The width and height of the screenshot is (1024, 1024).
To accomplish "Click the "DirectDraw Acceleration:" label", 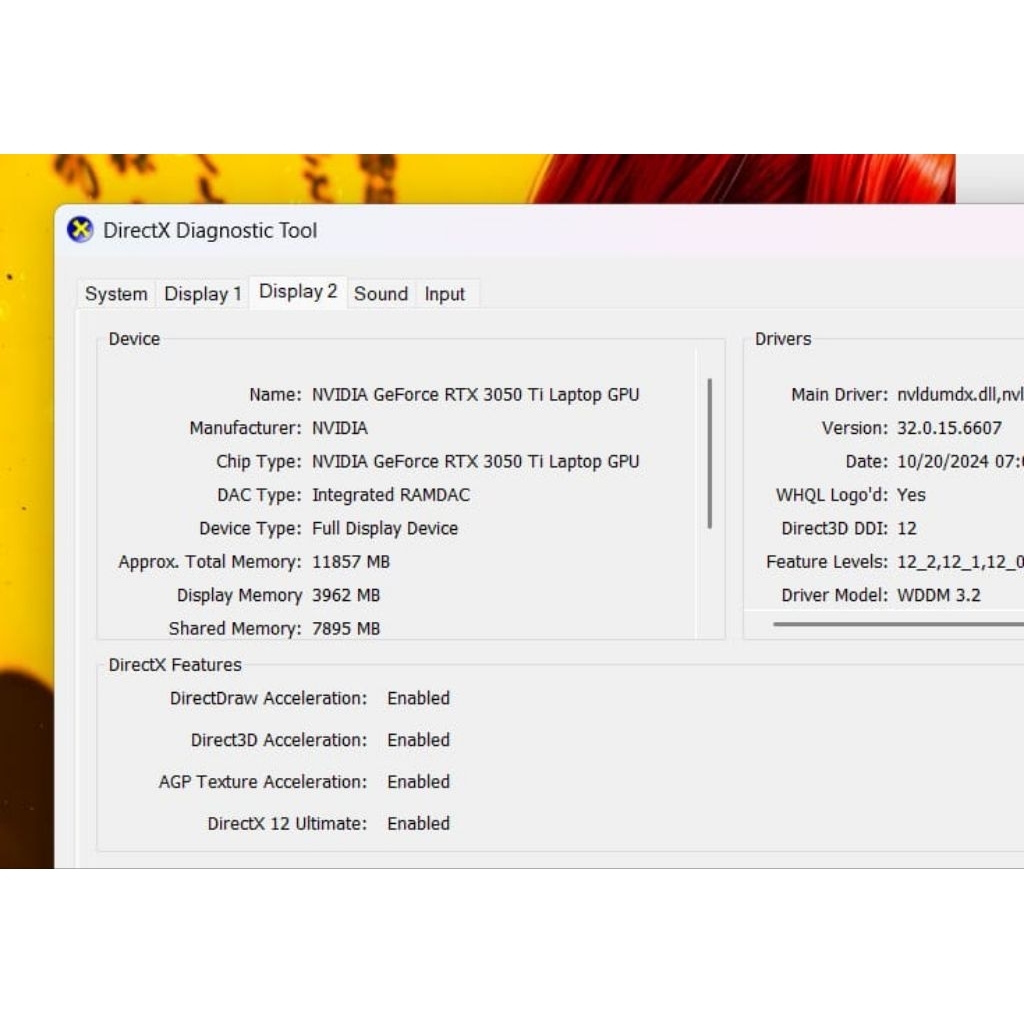I will [x=268, y=698].
